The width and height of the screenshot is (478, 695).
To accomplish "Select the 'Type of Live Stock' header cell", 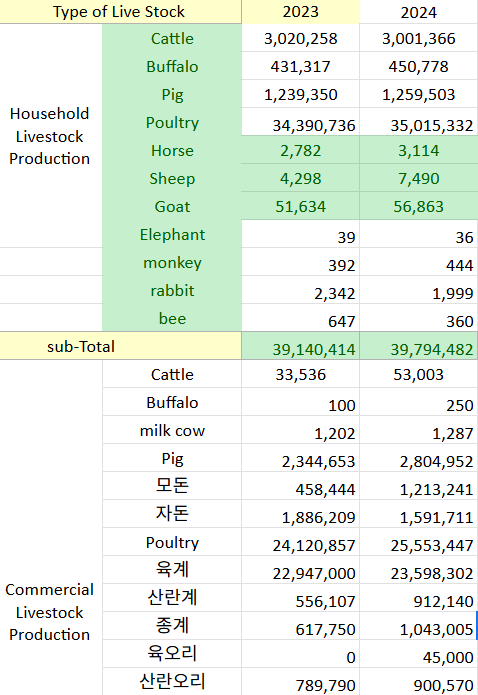I will [121, 12].
